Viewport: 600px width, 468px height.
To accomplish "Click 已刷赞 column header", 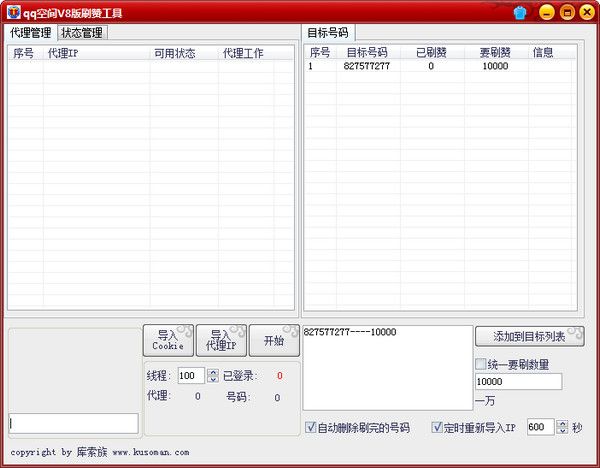I will point(432,52).
